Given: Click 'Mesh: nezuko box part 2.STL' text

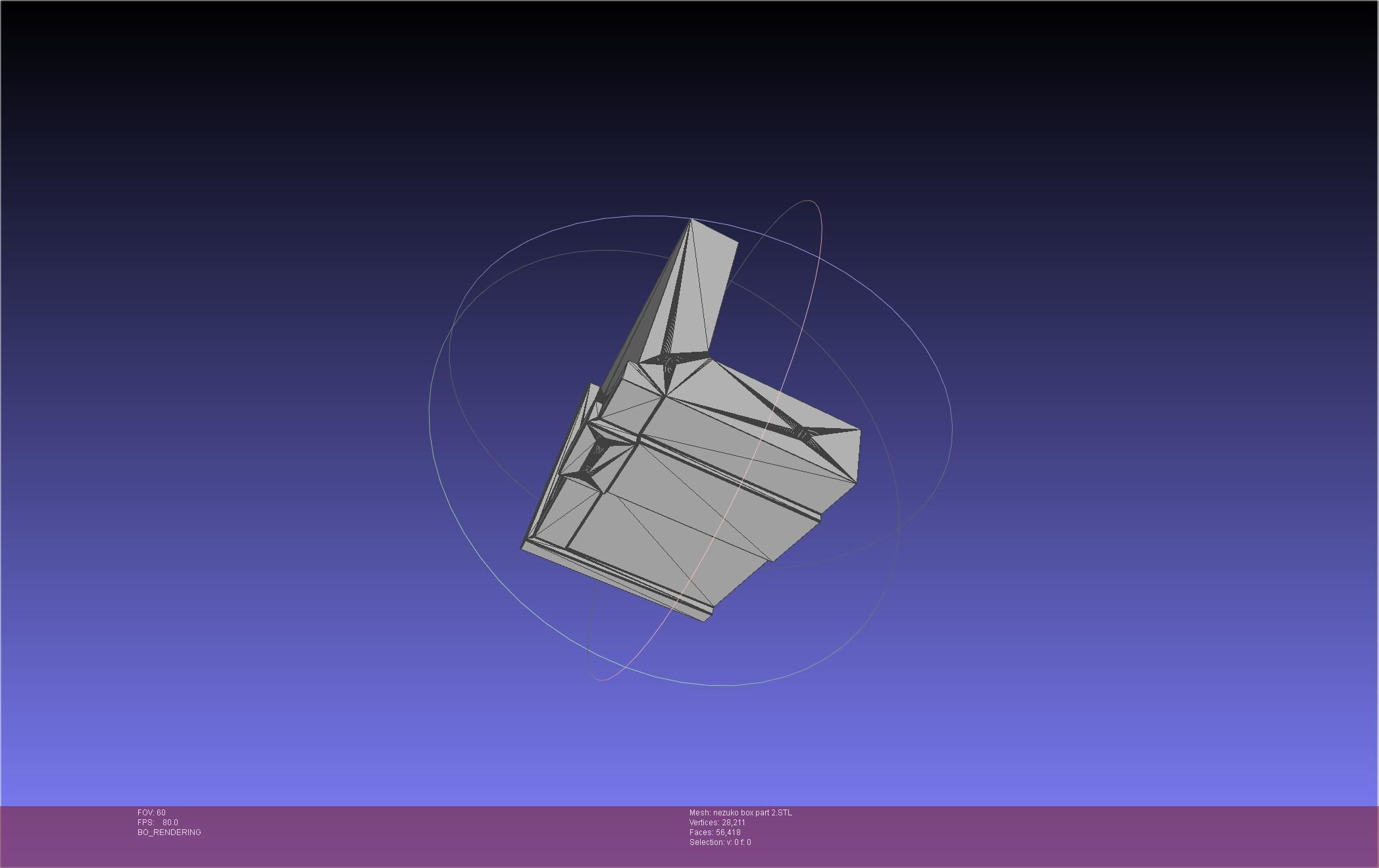Looking at the screenshot, I should pos(741,813).
